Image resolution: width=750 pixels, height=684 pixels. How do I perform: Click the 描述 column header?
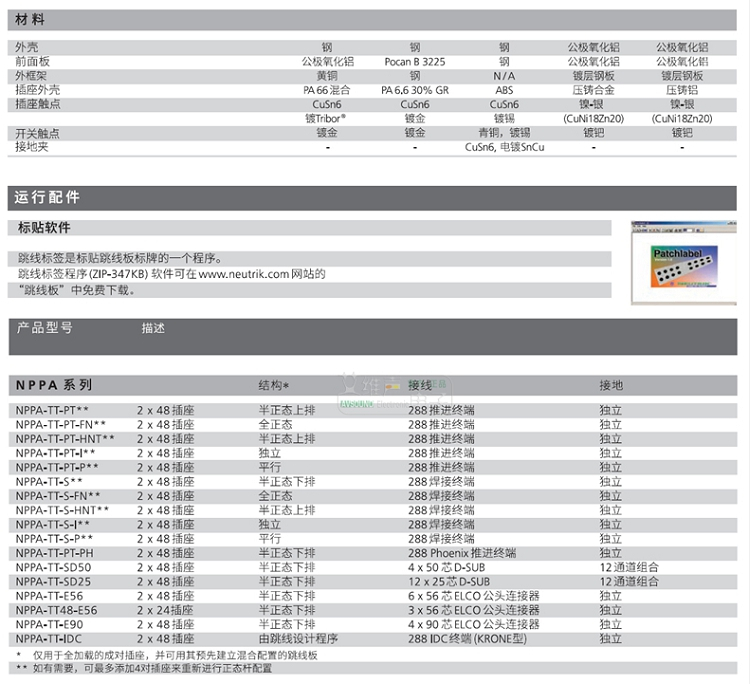coord(153,328)
